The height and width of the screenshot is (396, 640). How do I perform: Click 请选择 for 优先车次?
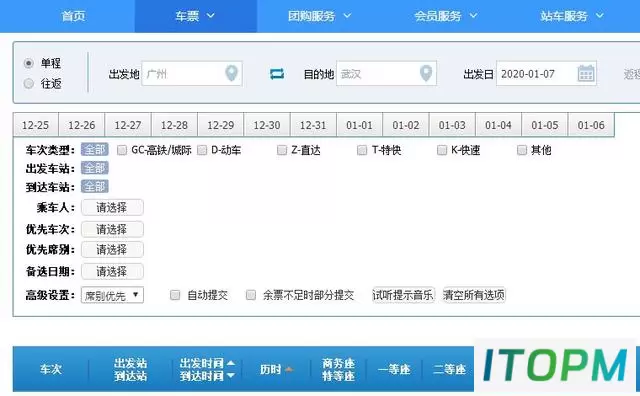pyautogui.click(x=112, y=229)
